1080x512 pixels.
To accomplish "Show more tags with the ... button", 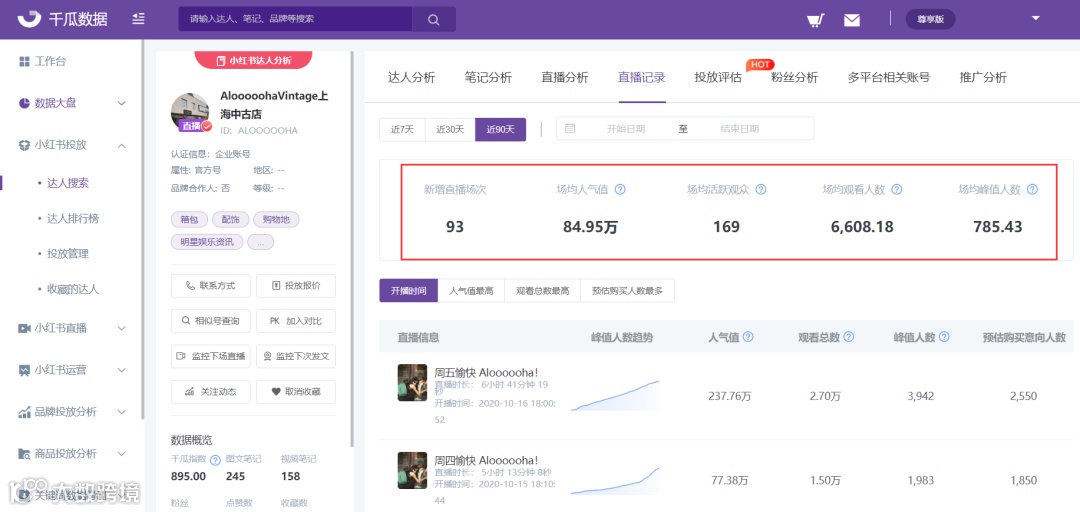I will point(261,242).
